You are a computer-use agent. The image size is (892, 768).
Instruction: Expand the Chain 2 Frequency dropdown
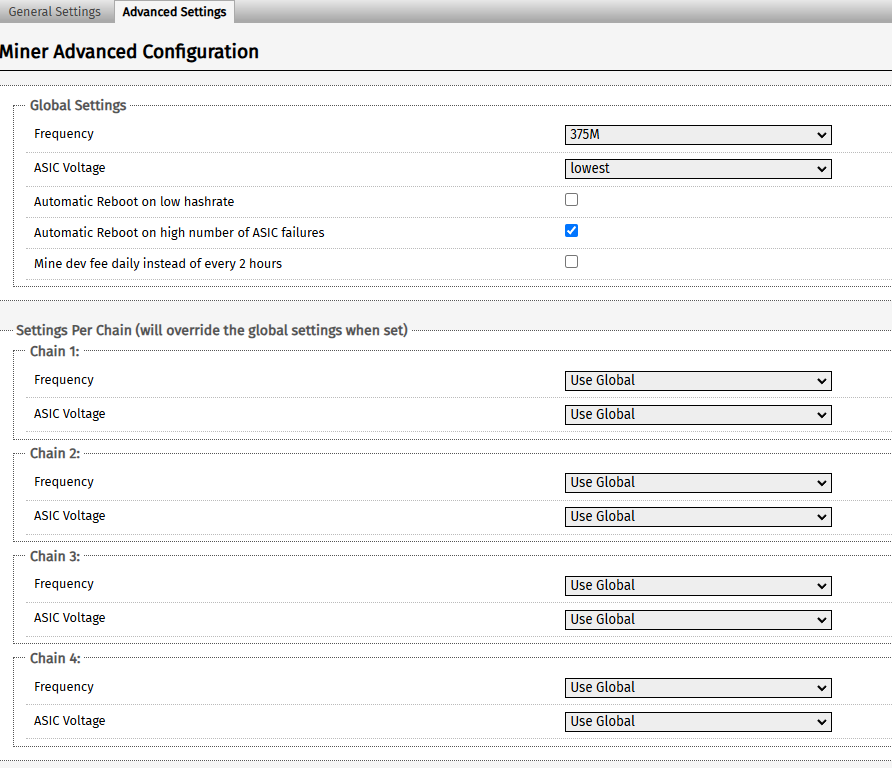[x=698, y=483]
